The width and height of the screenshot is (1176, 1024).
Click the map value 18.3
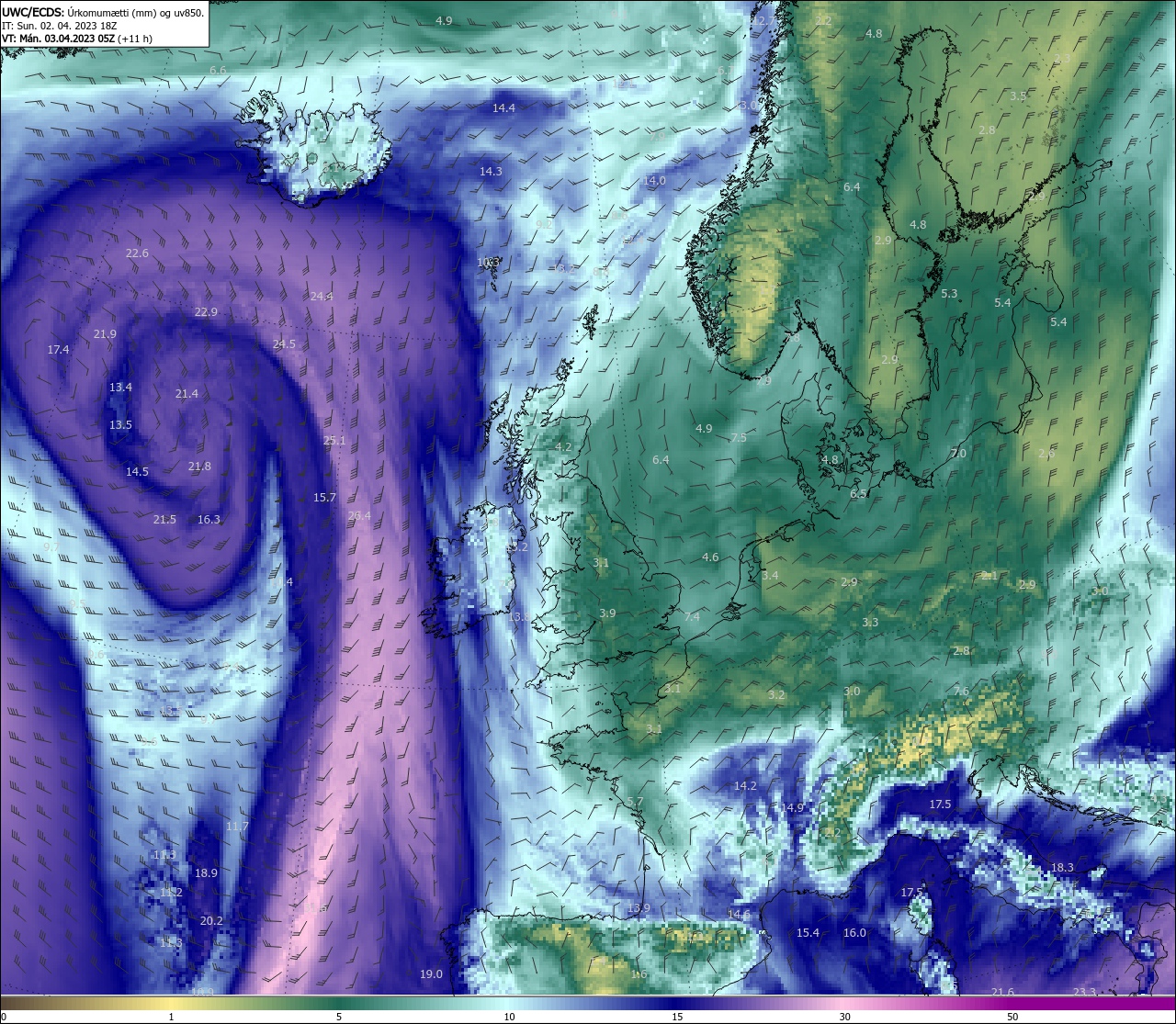1062,868
